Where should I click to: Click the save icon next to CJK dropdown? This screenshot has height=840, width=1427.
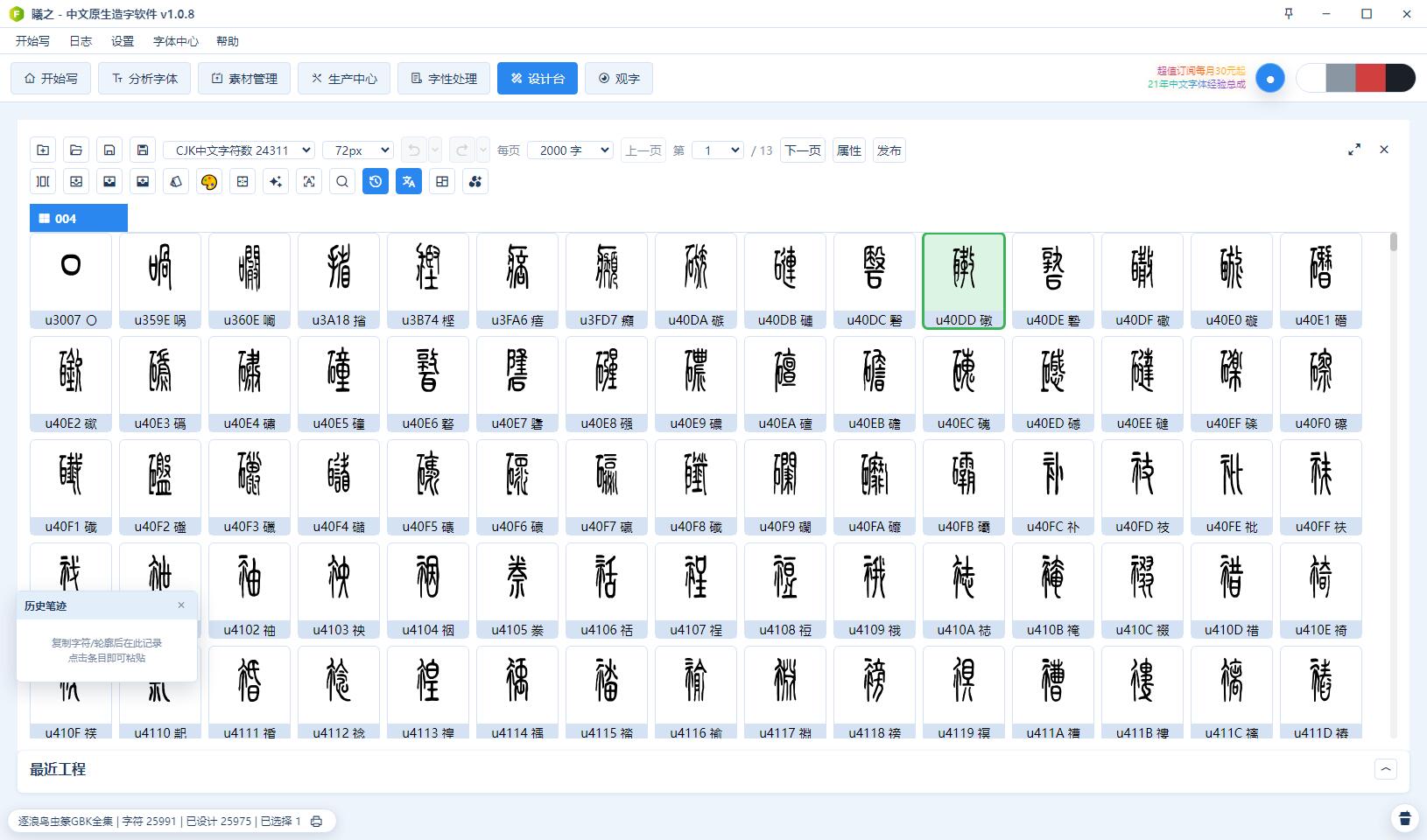[143, 150]
